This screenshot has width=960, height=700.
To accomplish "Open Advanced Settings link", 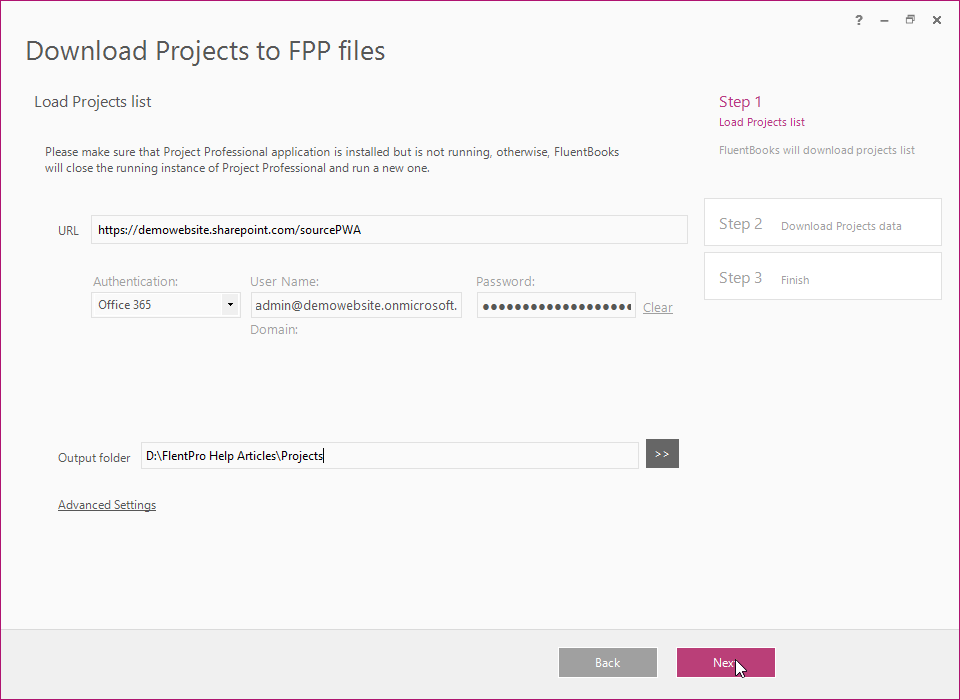I will click(x=107, y=505).
